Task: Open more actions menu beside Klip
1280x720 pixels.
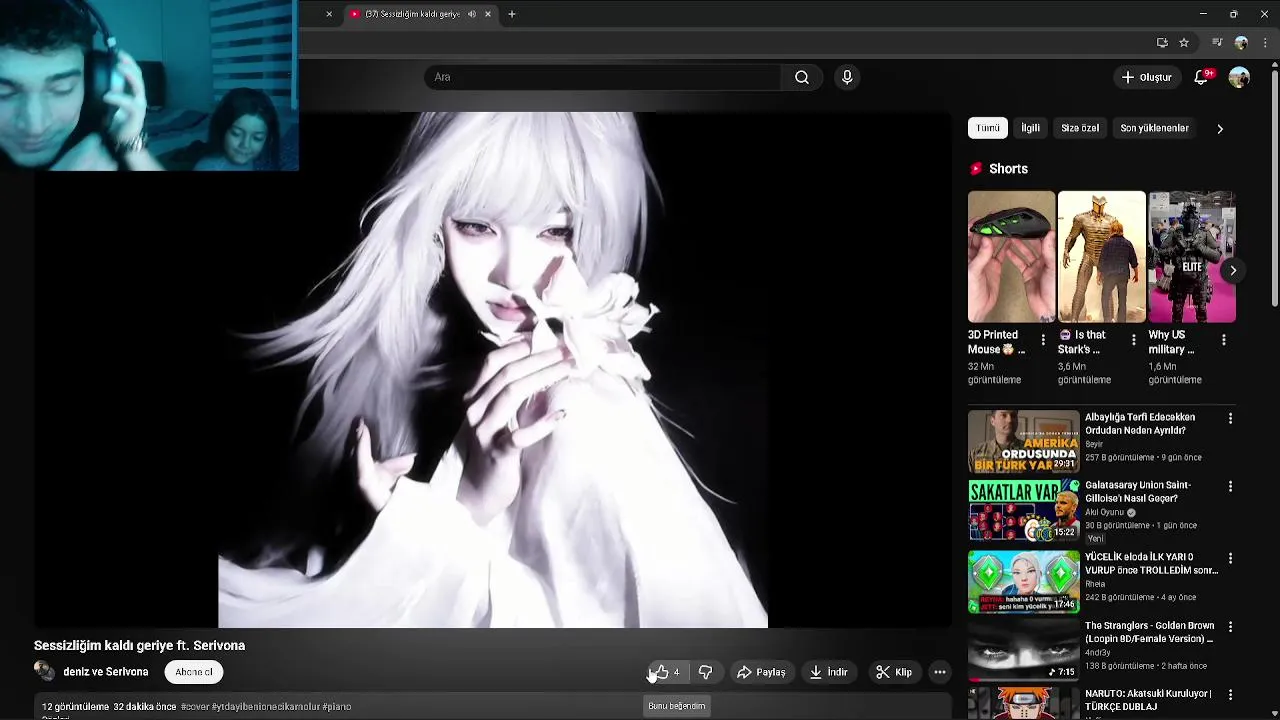Action: coord(940,672)
